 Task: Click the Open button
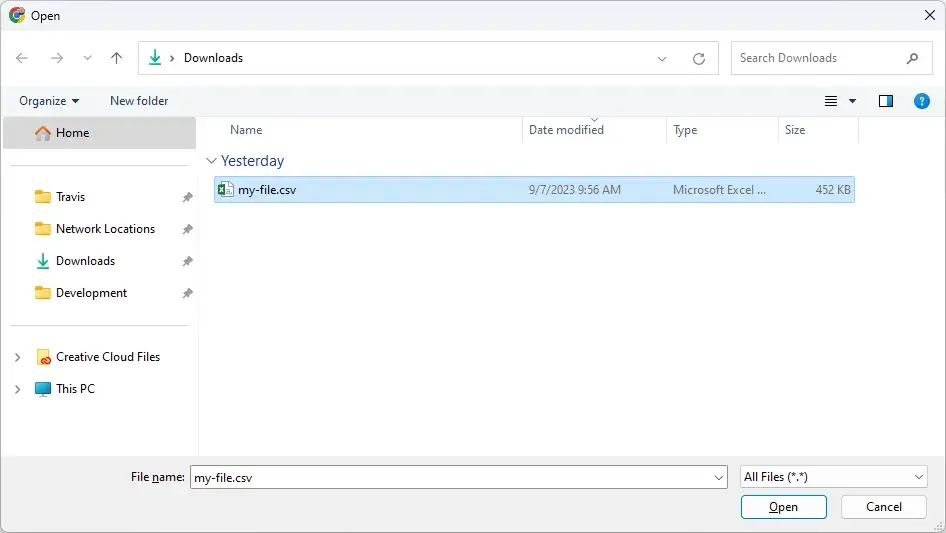point(783,507)
